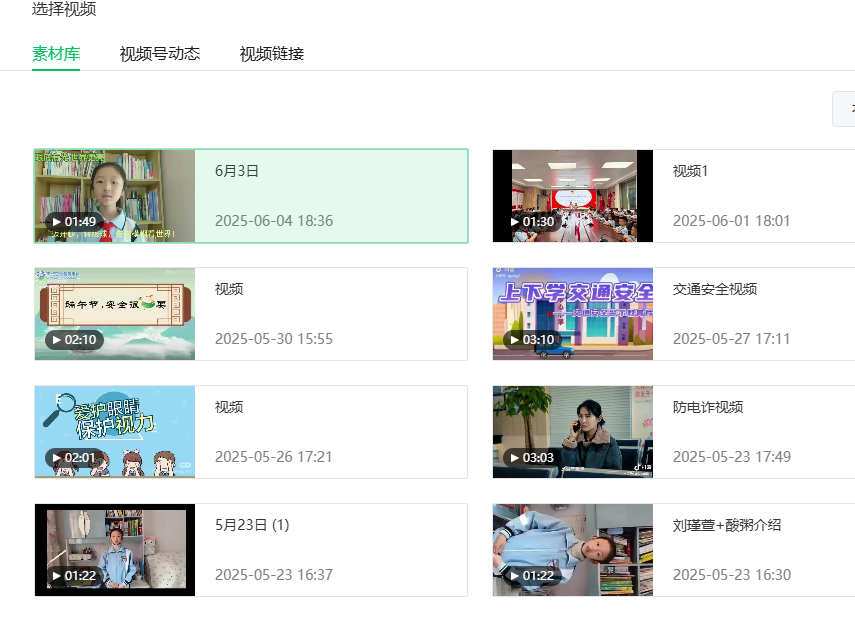Viewport: 855px width, 640px height.
Task: Select the 刘瑾萱+酸粥介绍 video thumbnail
Action: 573,550
